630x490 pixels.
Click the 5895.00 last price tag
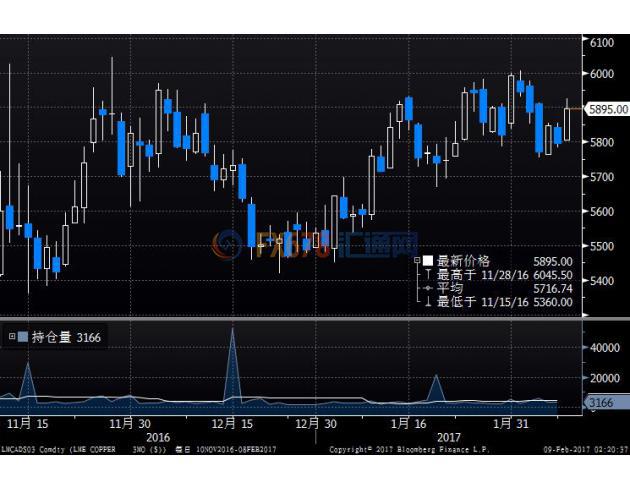(x=607, y=109)
